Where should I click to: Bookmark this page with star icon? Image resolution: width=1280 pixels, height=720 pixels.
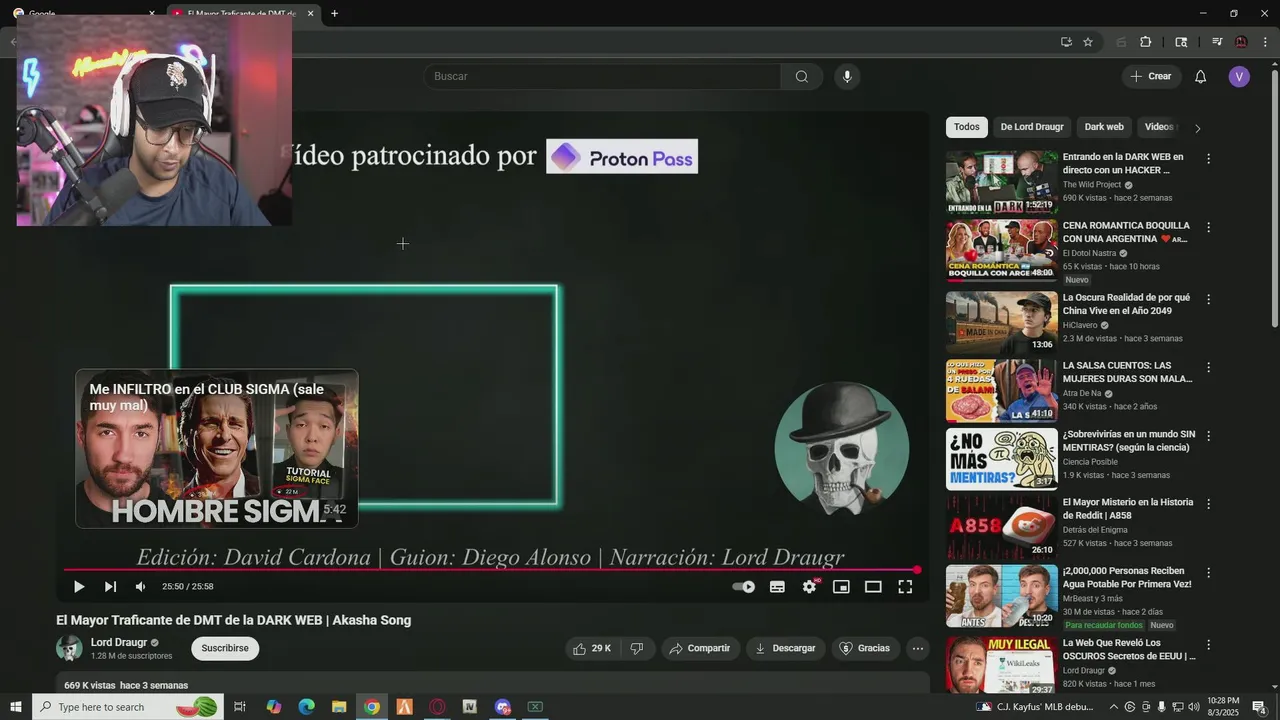[1088, 42]
